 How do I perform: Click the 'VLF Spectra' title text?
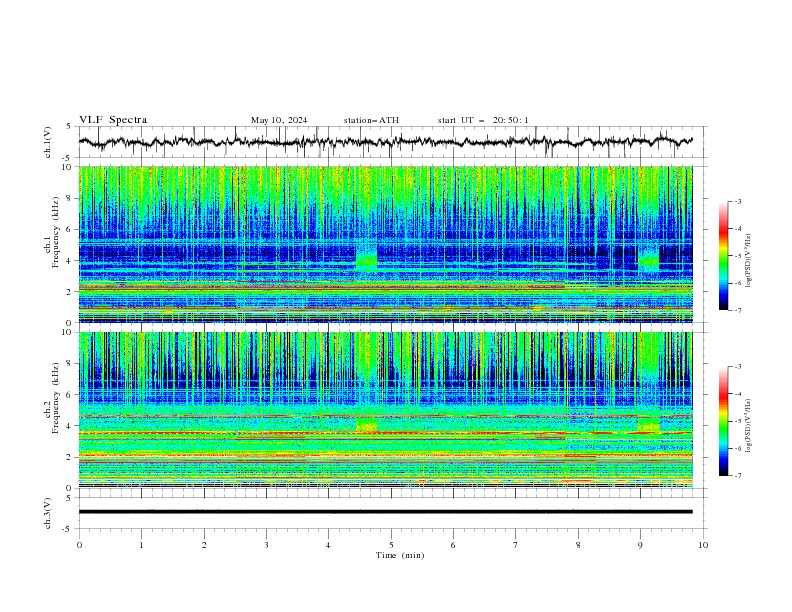pos(113,120)
